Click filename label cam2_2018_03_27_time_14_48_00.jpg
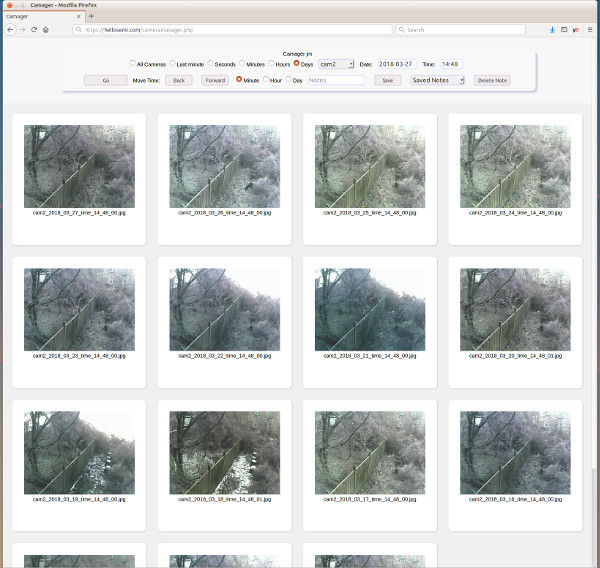The width and height of the screenshot is (600, 568). tap(79, 212)
